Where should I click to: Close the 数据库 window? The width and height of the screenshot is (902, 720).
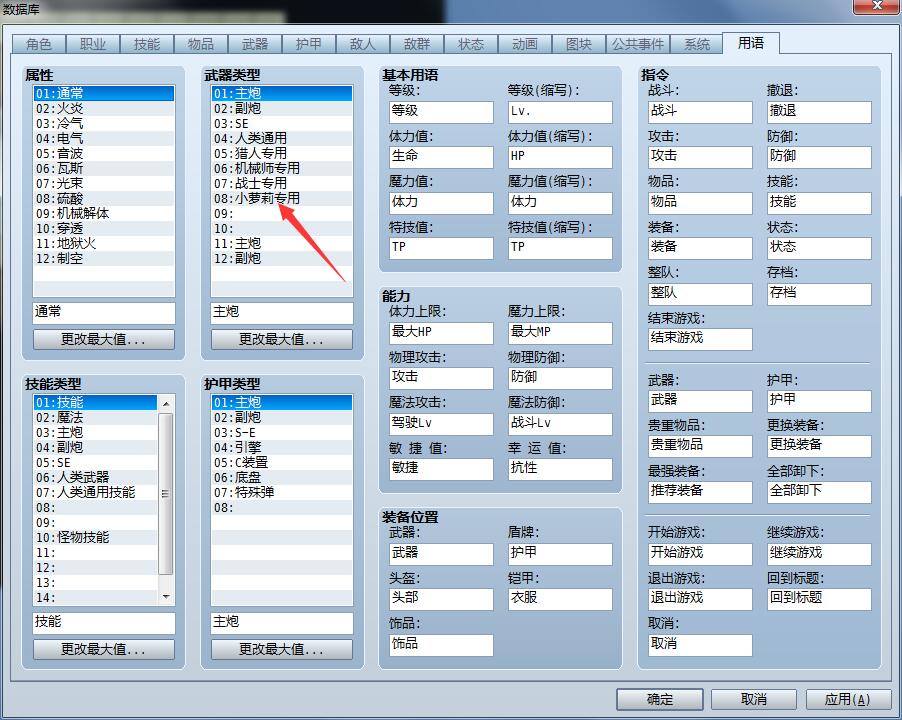click(x=877, y=6)
